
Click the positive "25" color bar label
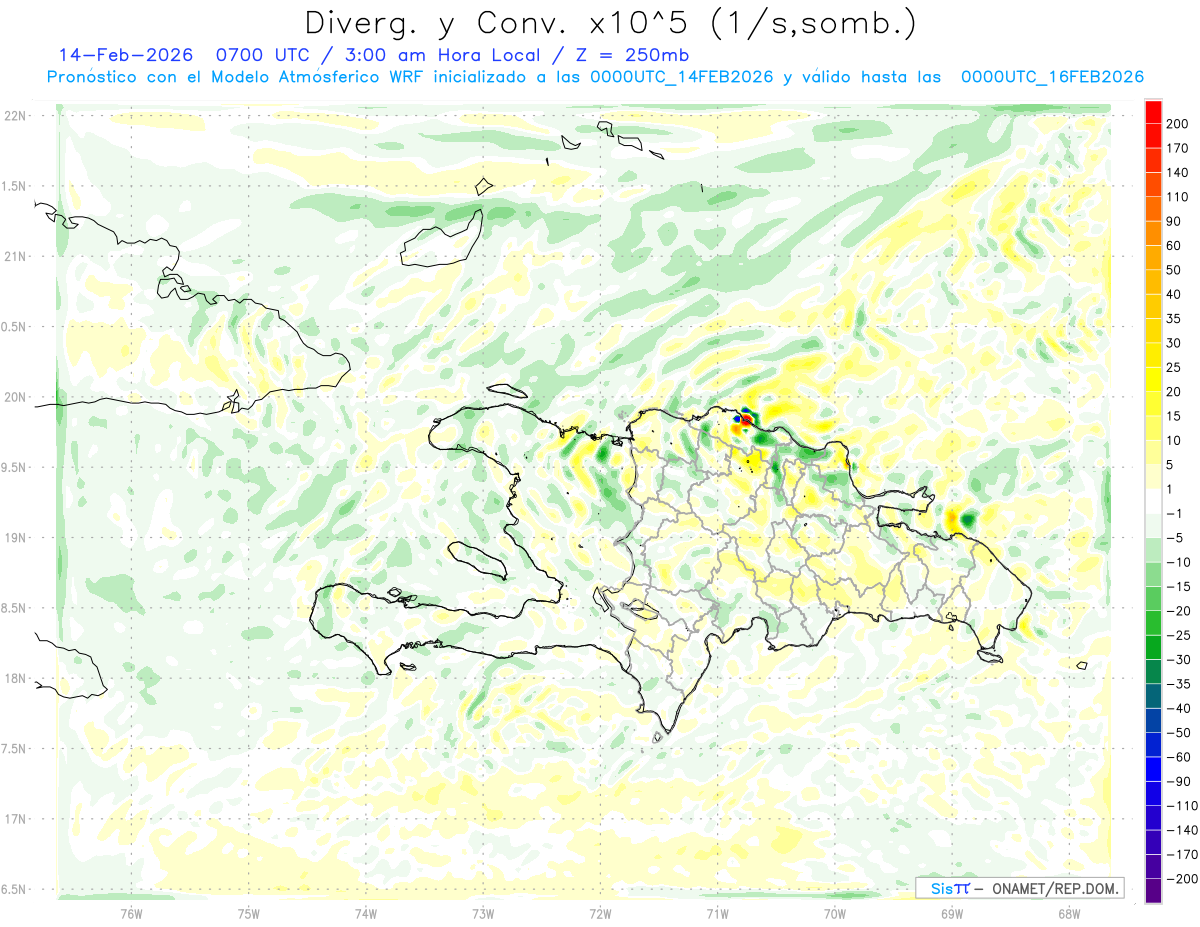click(x=1174, y=368)
